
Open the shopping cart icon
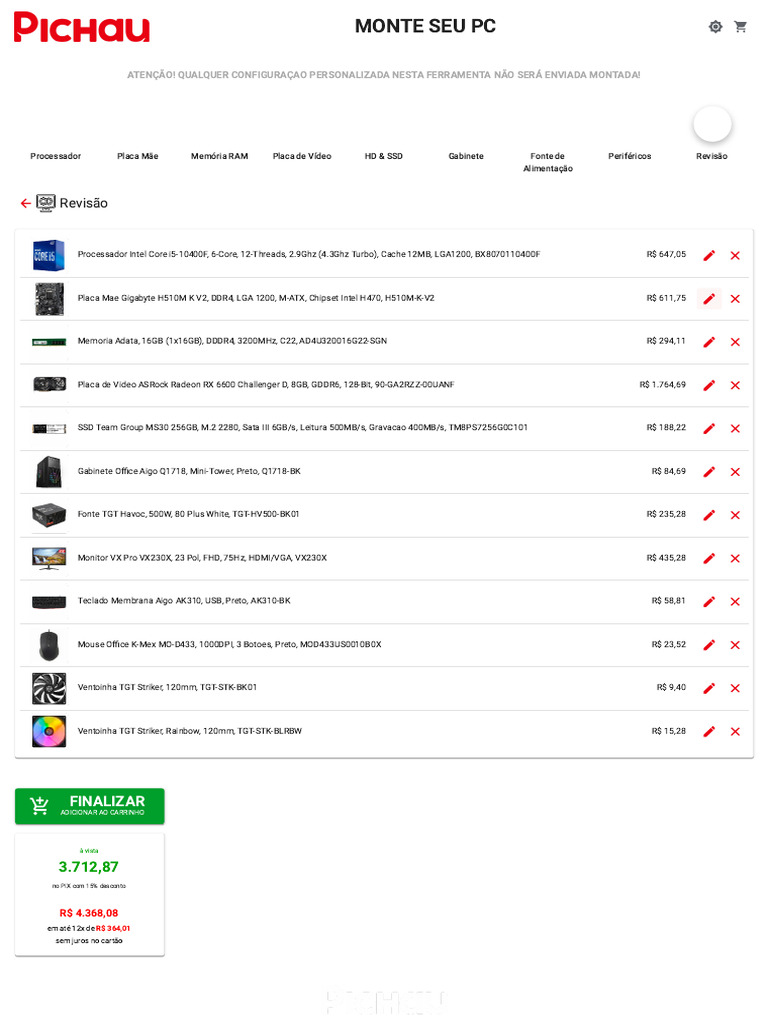[x=740, y=27]
